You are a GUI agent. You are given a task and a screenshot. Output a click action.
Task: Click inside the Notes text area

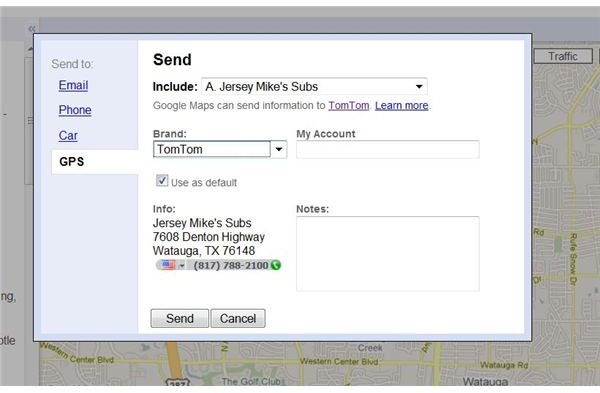pyautogui.click(x=388, y=254)
